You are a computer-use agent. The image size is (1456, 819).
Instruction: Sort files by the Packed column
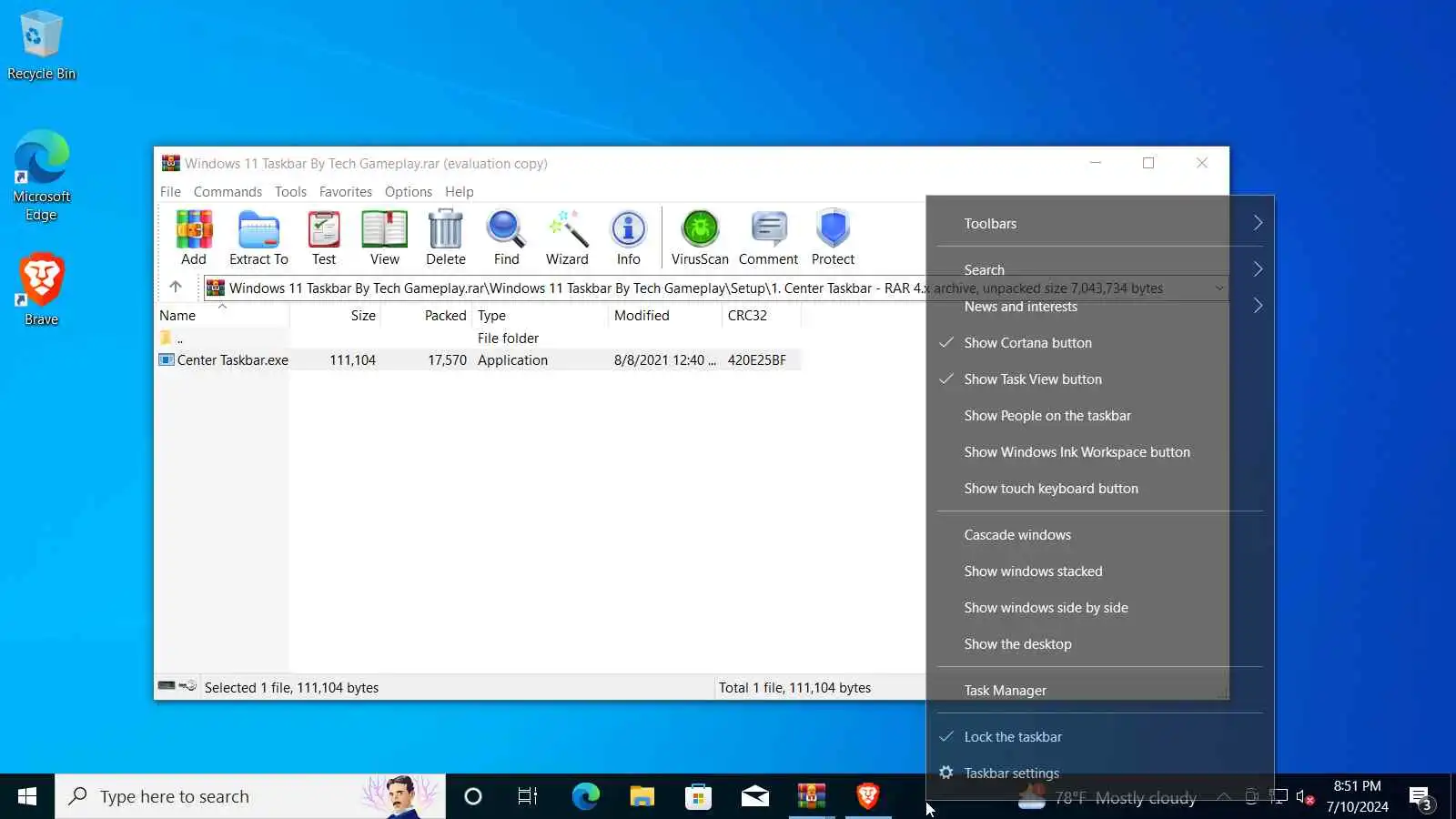click(426, 316)
